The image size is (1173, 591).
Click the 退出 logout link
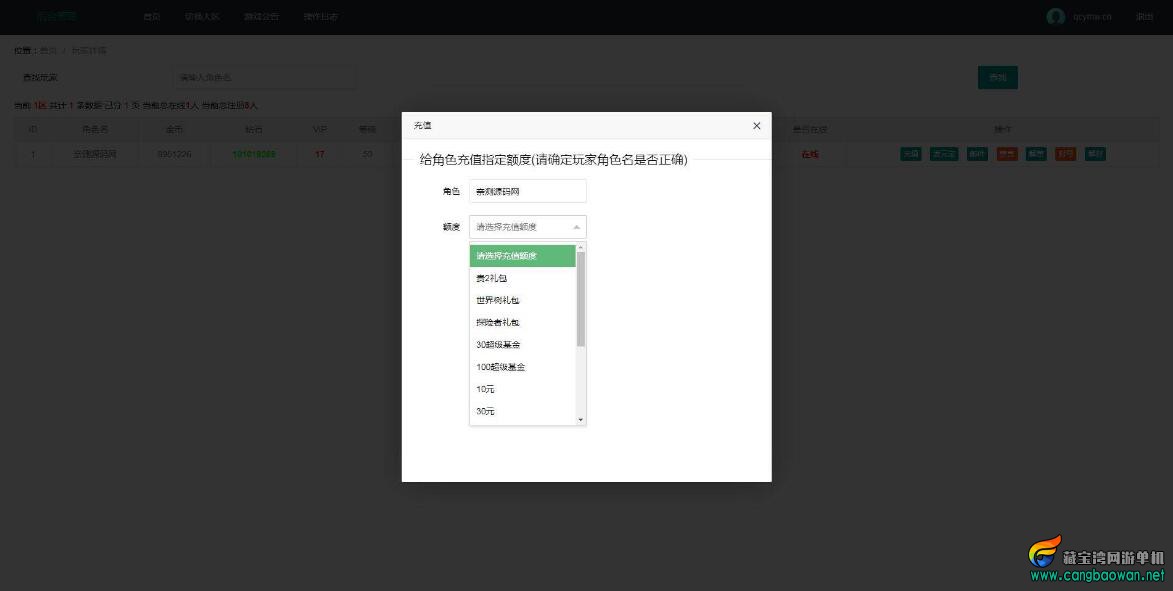pyautogui.click(x=1145, y=16)
